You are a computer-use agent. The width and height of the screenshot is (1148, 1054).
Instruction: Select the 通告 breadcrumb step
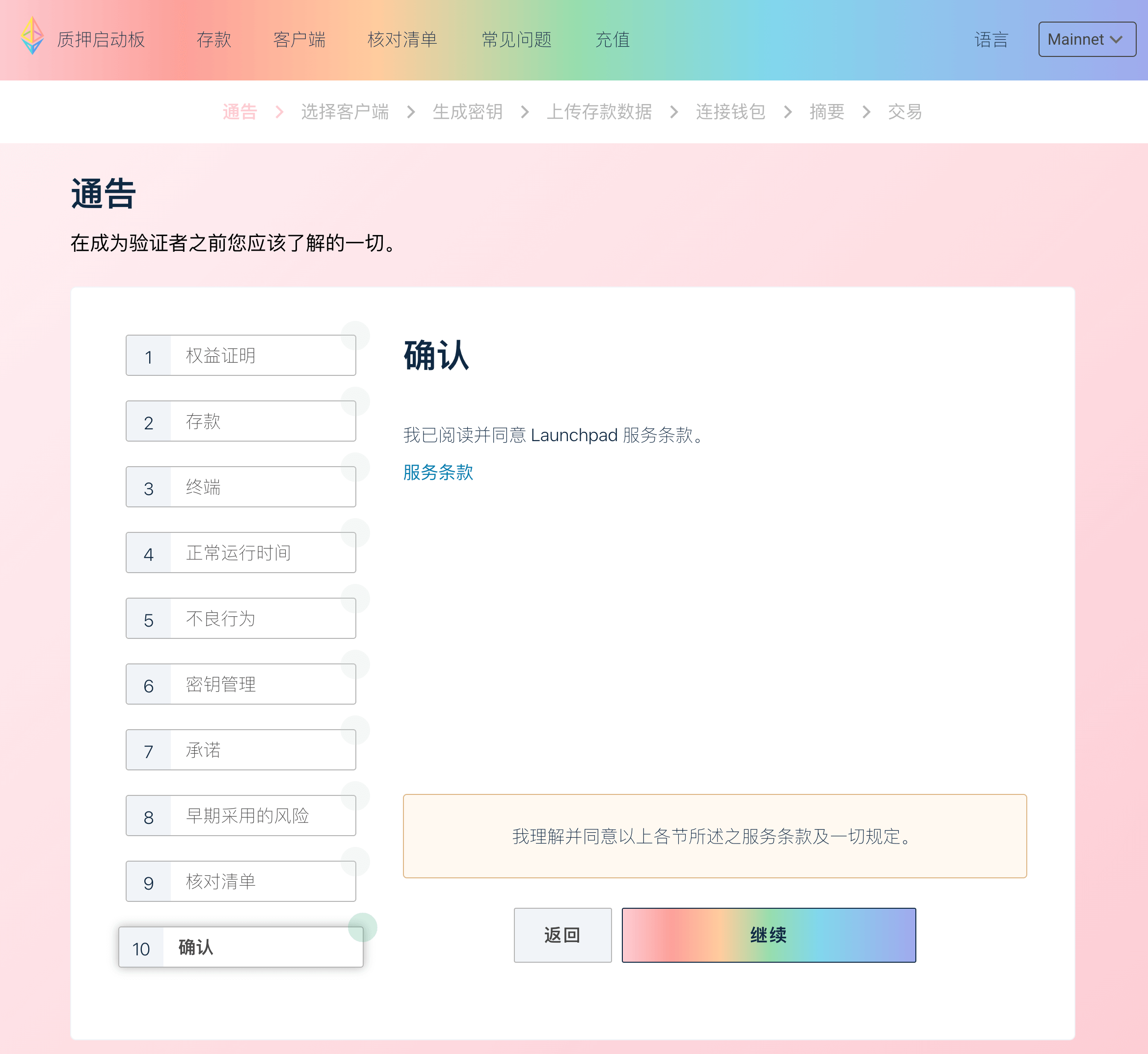pos(240,111)
